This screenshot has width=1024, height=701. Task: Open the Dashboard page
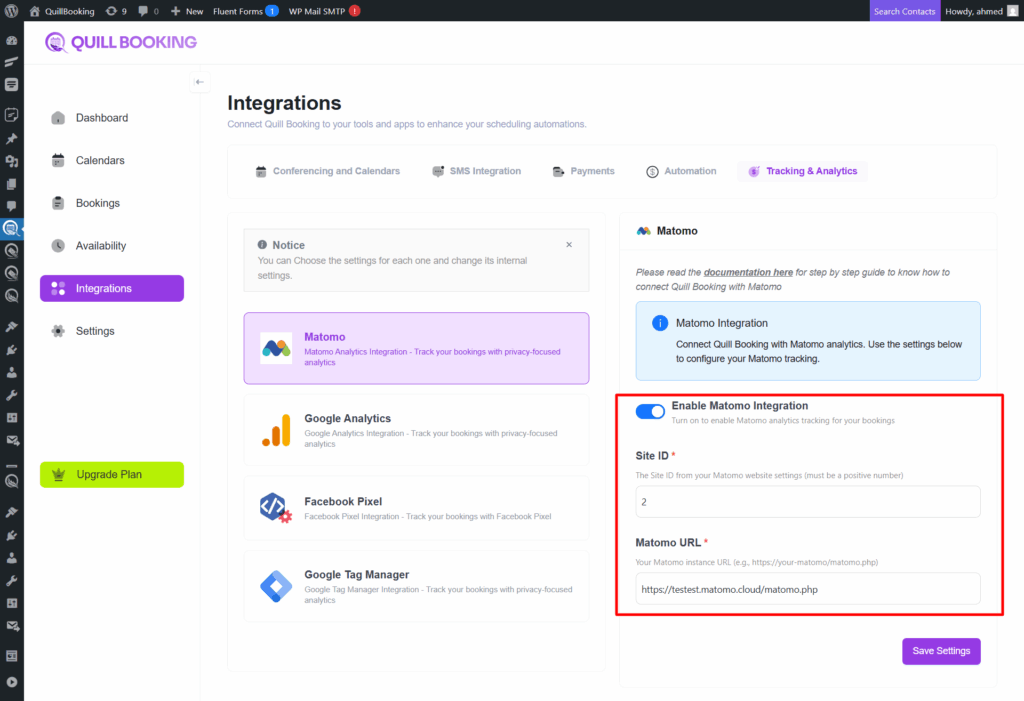point(101,118)
